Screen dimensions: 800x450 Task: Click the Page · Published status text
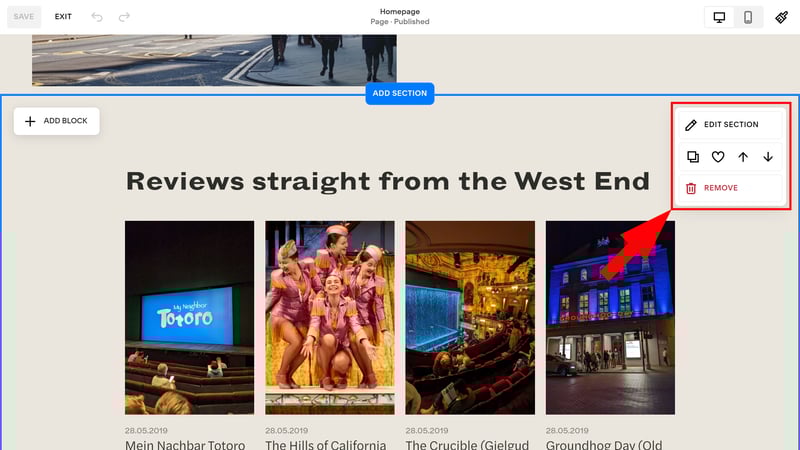tap(399, 21)
